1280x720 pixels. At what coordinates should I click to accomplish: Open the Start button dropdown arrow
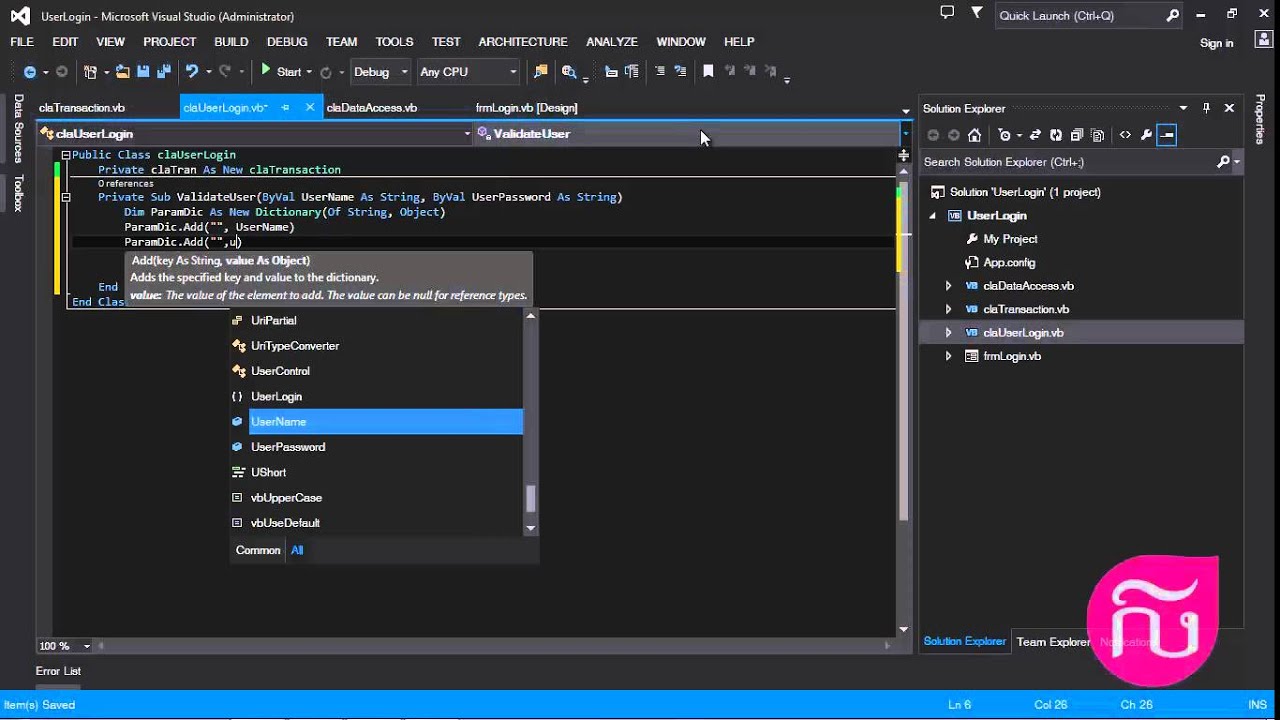tap(309, 72)
